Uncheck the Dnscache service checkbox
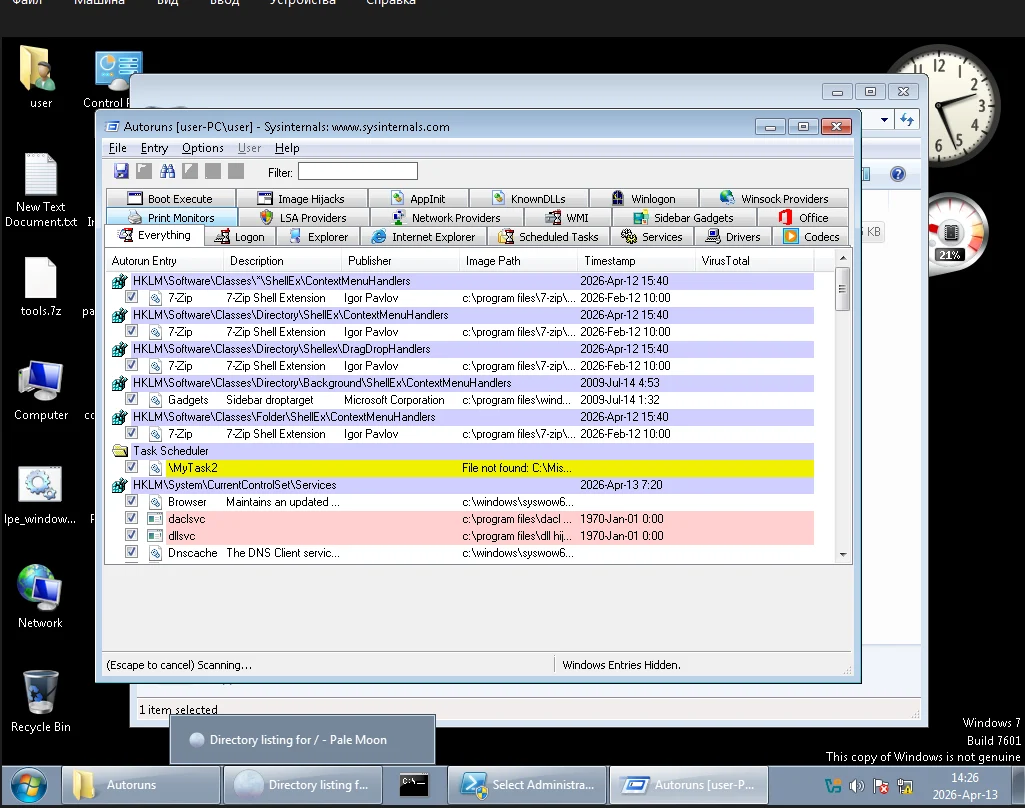The width and height of the screenshot is (1025, 808). point(131,552)
